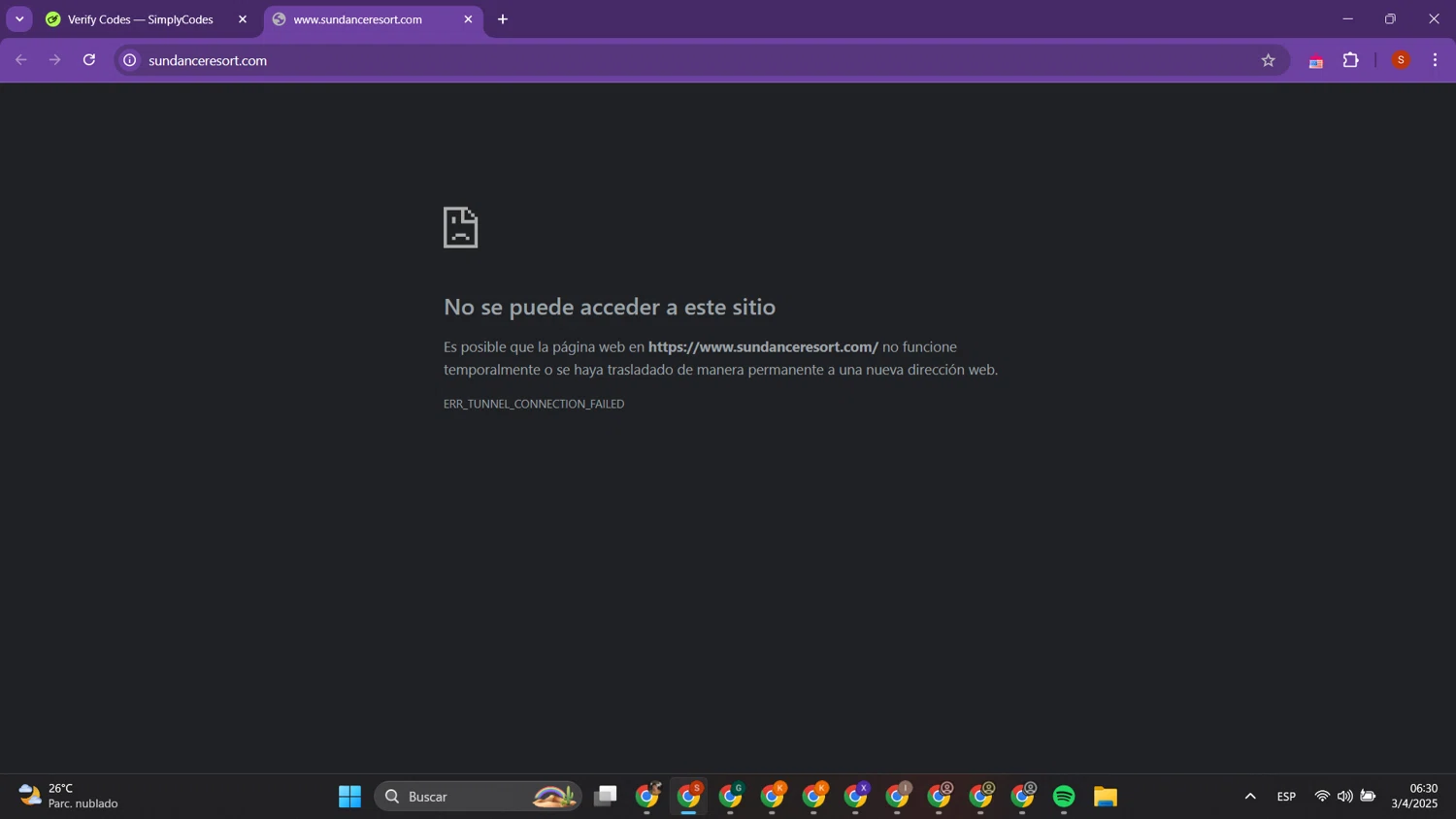The height and width of the screenshot is (819, 1456).
Task: Open the ESP language input switcher
Action: click(1286, 797)
